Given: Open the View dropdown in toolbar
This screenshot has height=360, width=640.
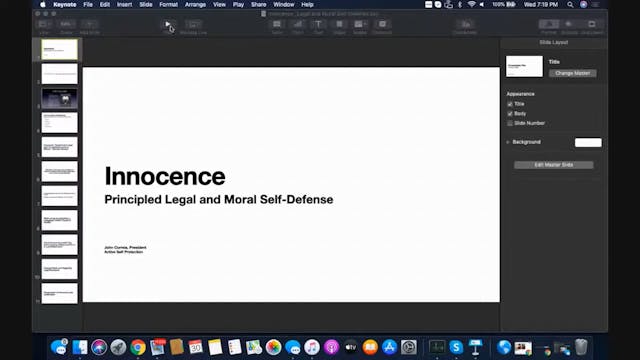Looking at the screenshot, I should [x=44, y=24].
